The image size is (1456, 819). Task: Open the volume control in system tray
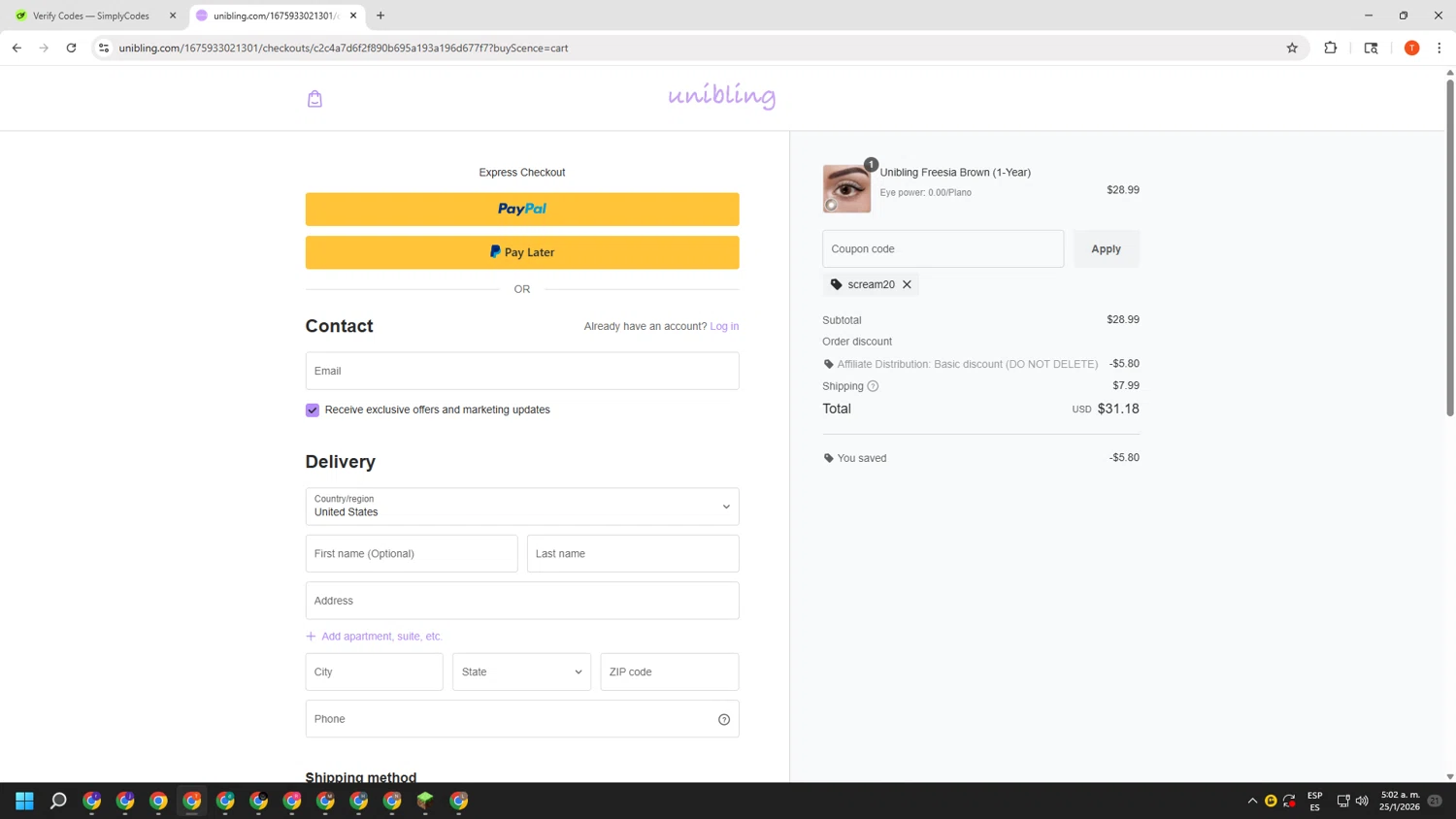[x=1362, y=801]
